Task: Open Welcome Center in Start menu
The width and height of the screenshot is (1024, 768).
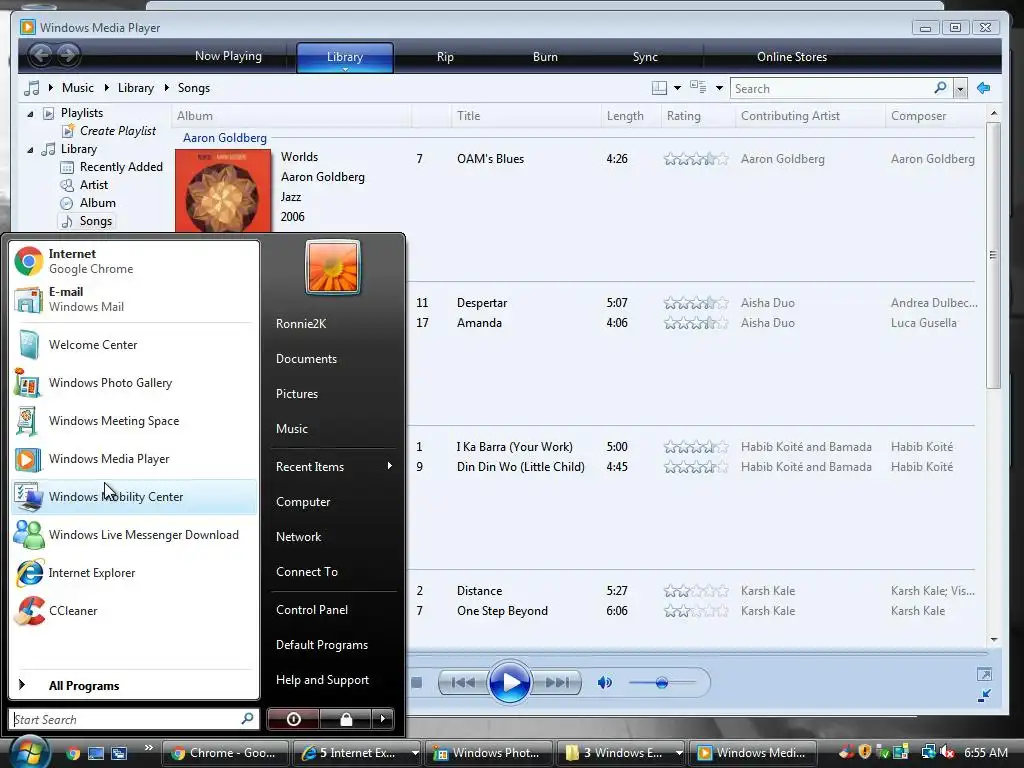Action: (x=134, y=345)
